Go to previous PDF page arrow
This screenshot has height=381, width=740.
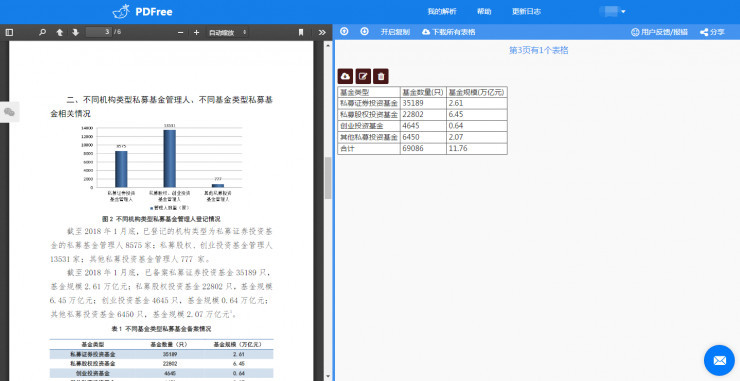tap(59, 33)
